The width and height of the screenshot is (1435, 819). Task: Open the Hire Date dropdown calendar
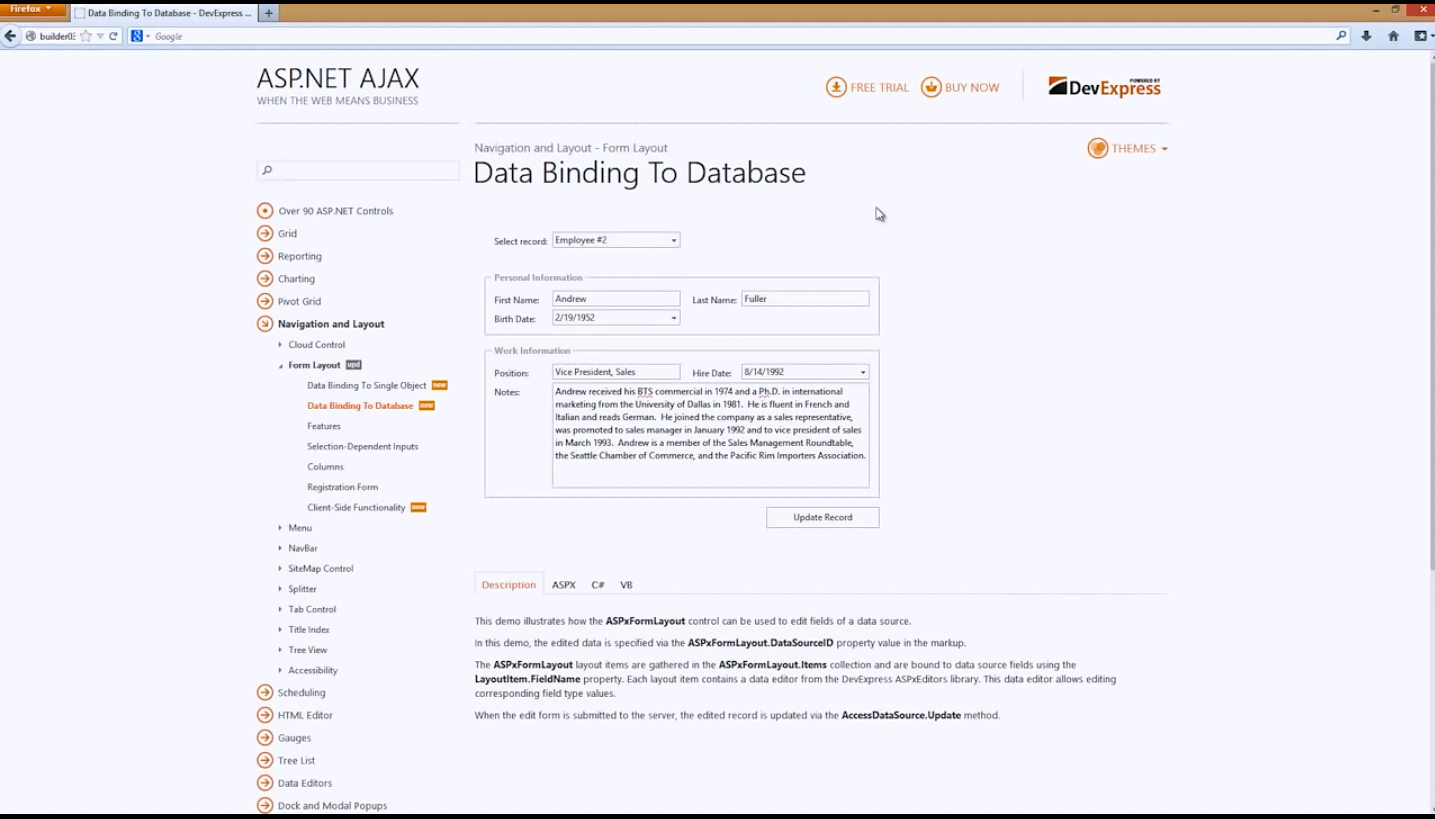point(863,372)
